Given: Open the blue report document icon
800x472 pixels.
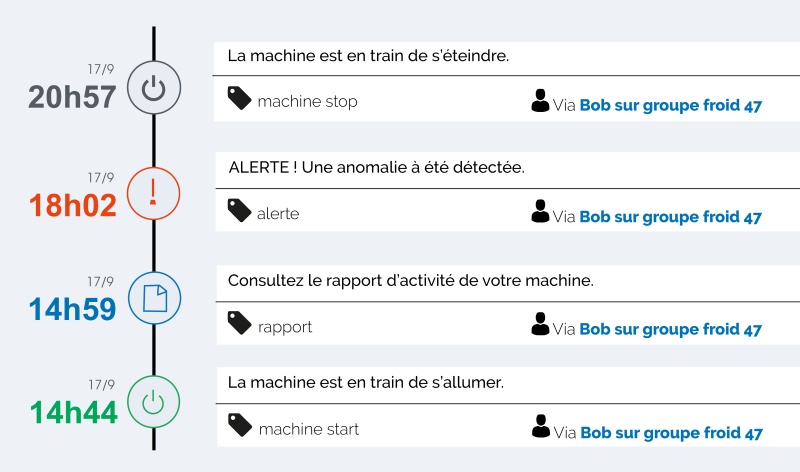Looking at the screenshot, I should tap(154, 298).
